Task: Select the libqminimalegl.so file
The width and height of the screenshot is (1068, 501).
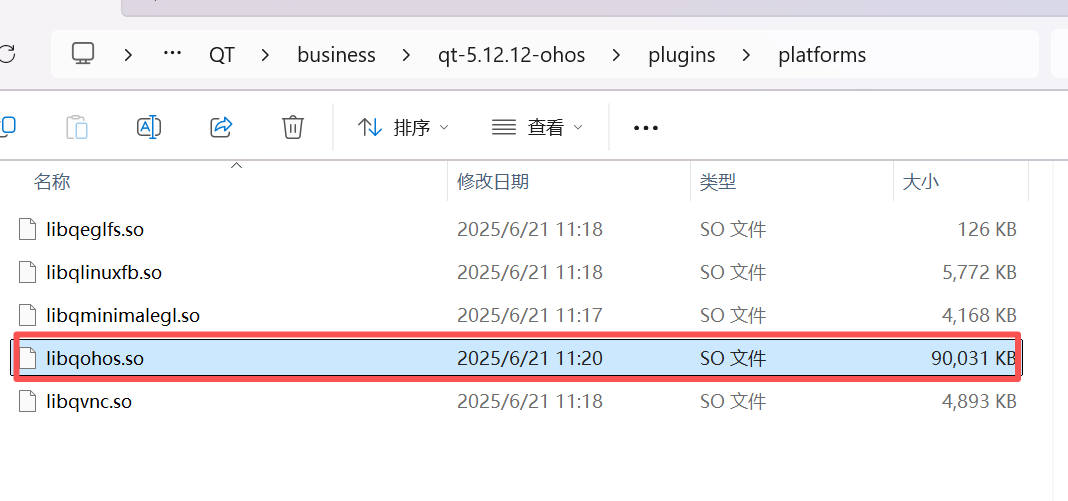Action: point(122,316)
